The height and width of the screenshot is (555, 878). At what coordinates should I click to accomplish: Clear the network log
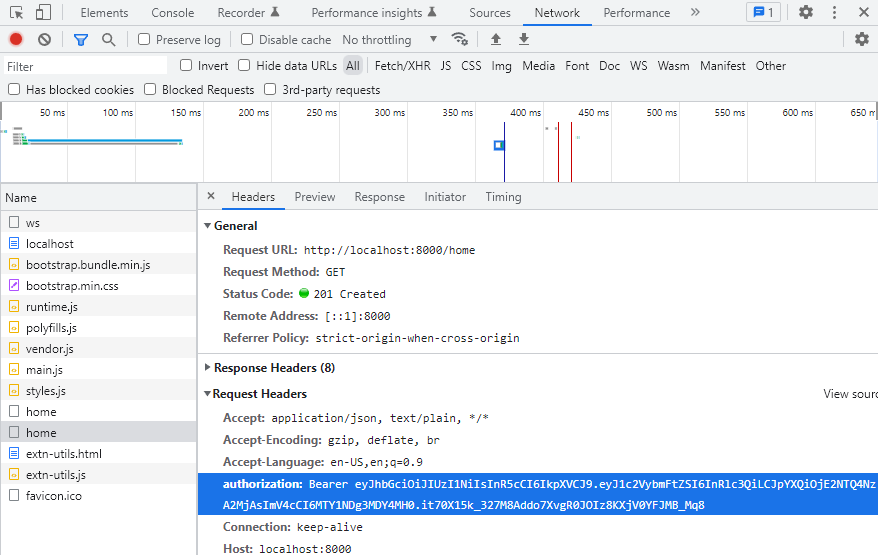coord(44,39)
